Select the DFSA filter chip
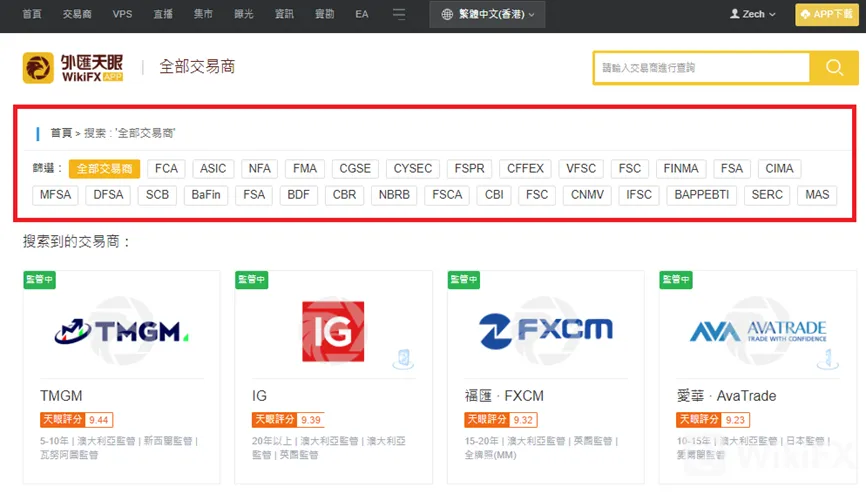866x494 pixels. click(108, 195)
